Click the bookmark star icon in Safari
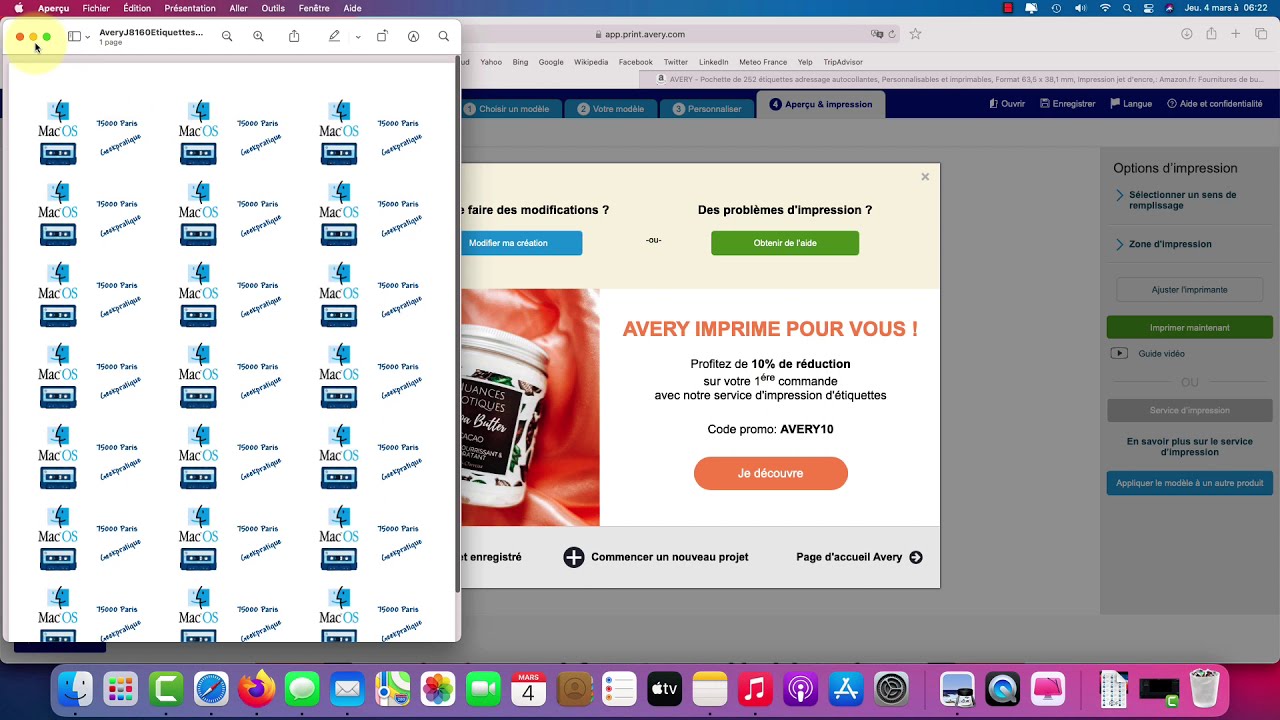The height and width of the screenshot is (720, 1280). [x=915, y=34]
